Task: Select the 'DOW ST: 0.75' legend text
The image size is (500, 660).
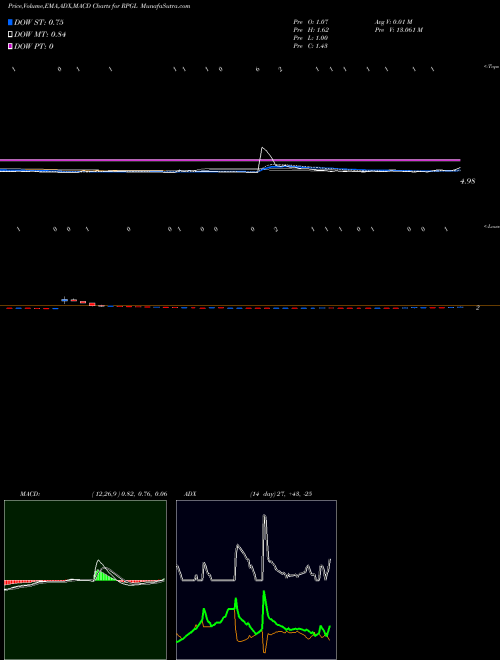Action: tap(39, 22)
